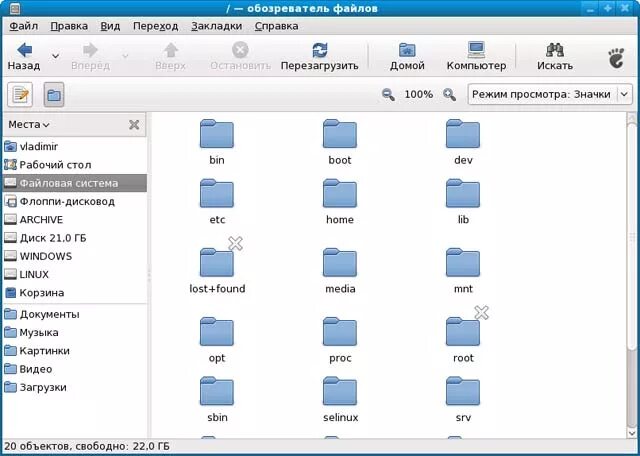Open the Режим просмотра view mode dropdown
The width and height of the screenshot is (640, 456).
[x=550, y=95]
